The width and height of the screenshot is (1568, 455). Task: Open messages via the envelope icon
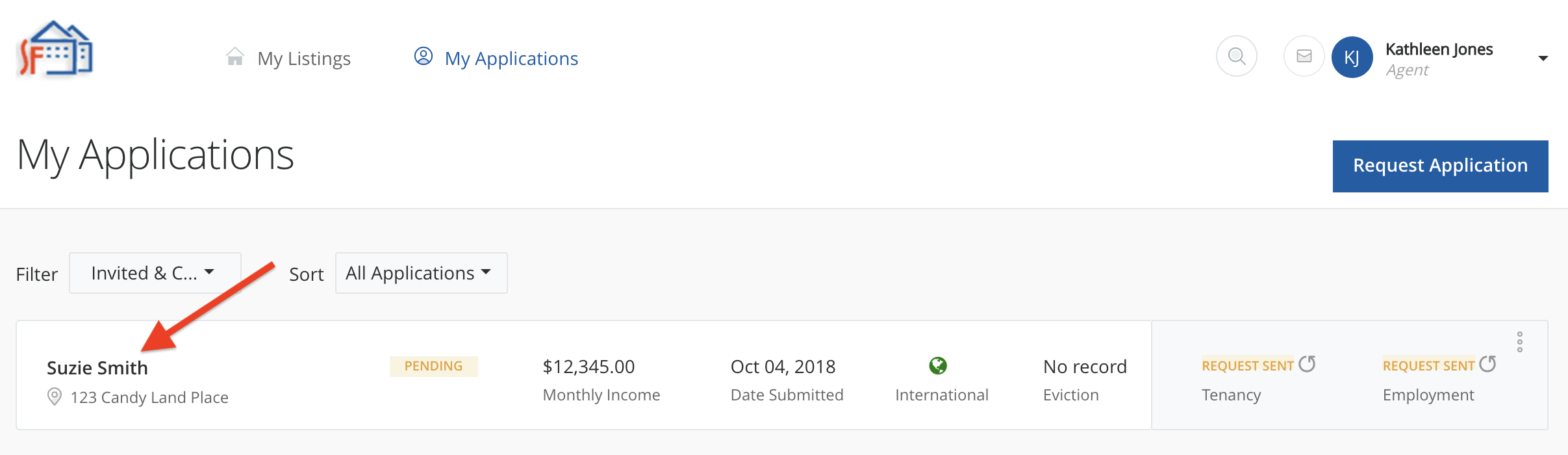click(x=1304, y=57)
